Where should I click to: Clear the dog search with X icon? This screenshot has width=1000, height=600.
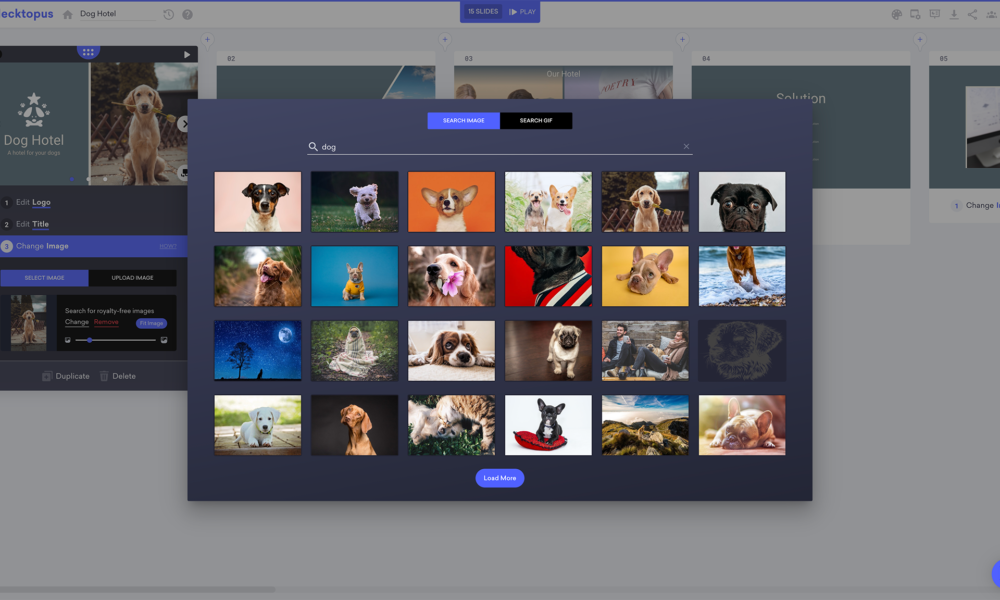(686, 147)
